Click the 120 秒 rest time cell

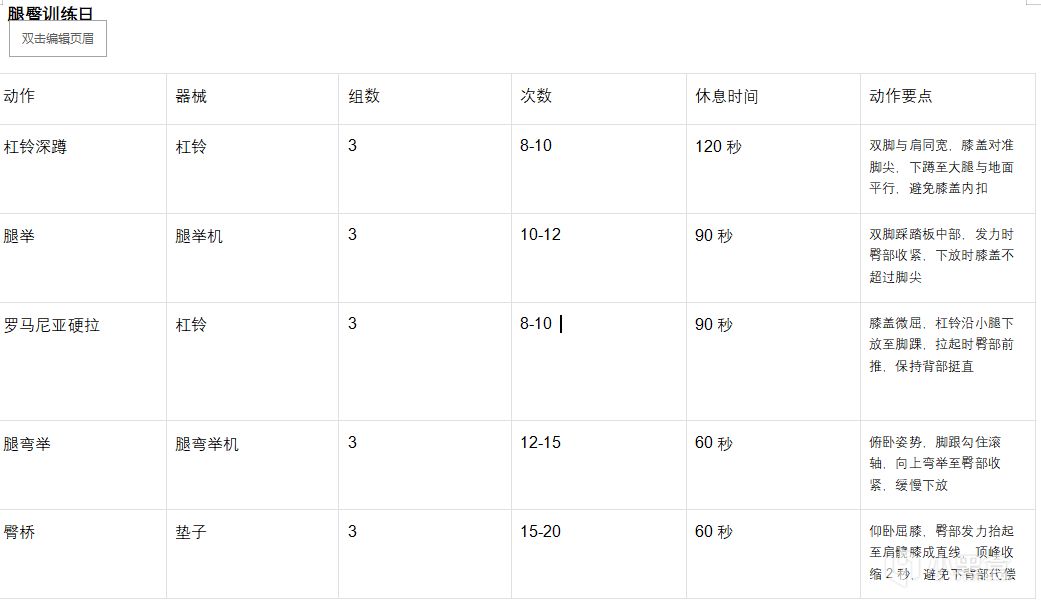718,147
